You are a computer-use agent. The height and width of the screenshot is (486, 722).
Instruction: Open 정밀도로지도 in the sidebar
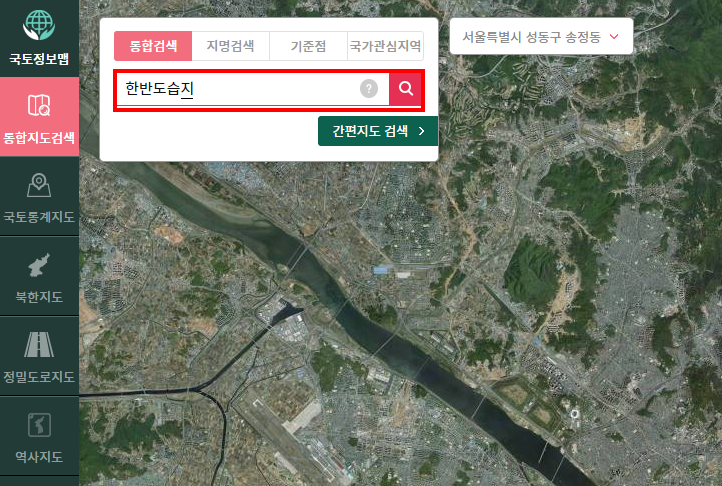click(x=39, y=356)
